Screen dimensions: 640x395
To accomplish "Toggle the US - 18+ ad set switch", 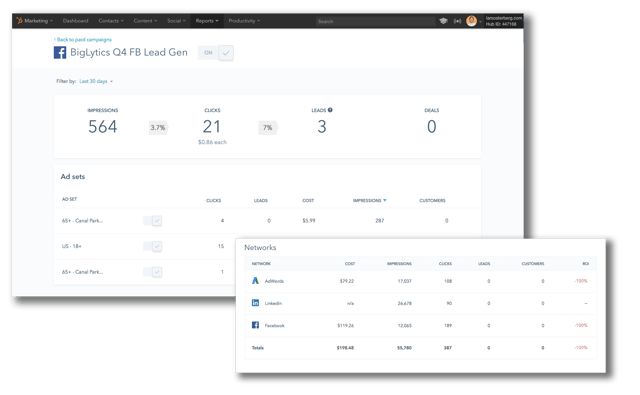I will pos(153,246).
